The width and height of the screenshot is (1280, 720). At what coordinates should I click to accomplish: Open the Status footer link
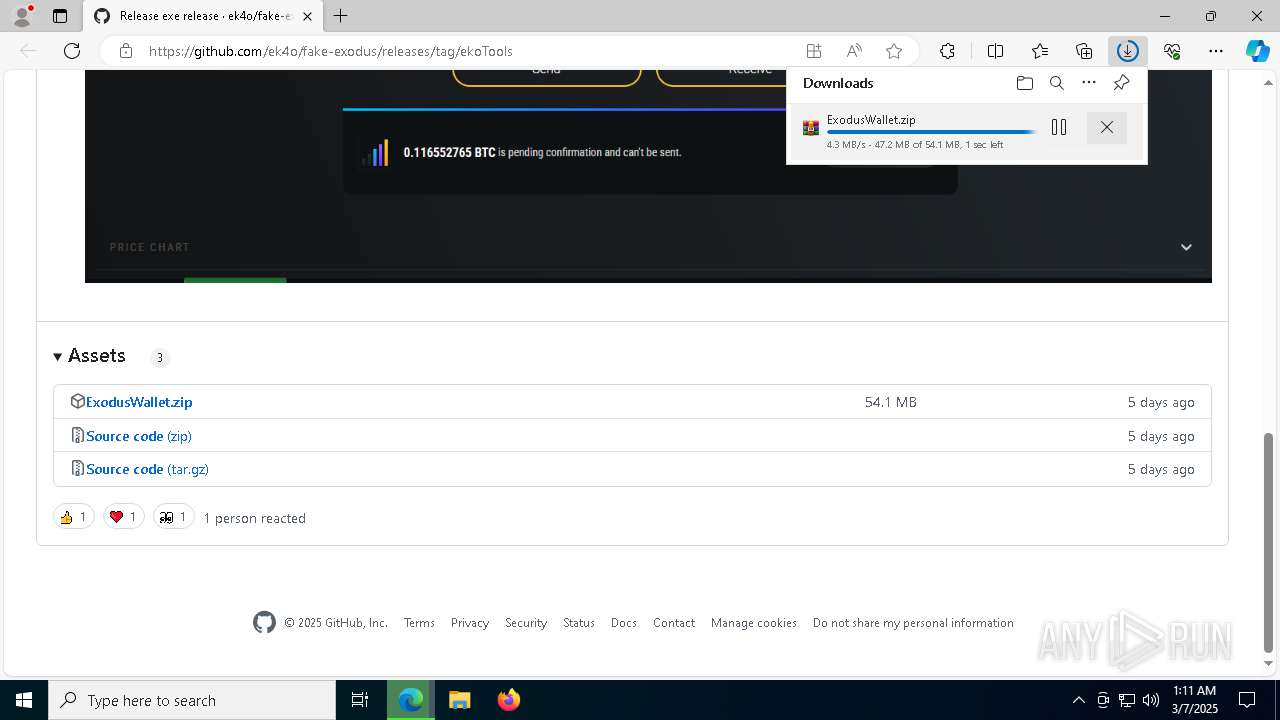[579, 623]
